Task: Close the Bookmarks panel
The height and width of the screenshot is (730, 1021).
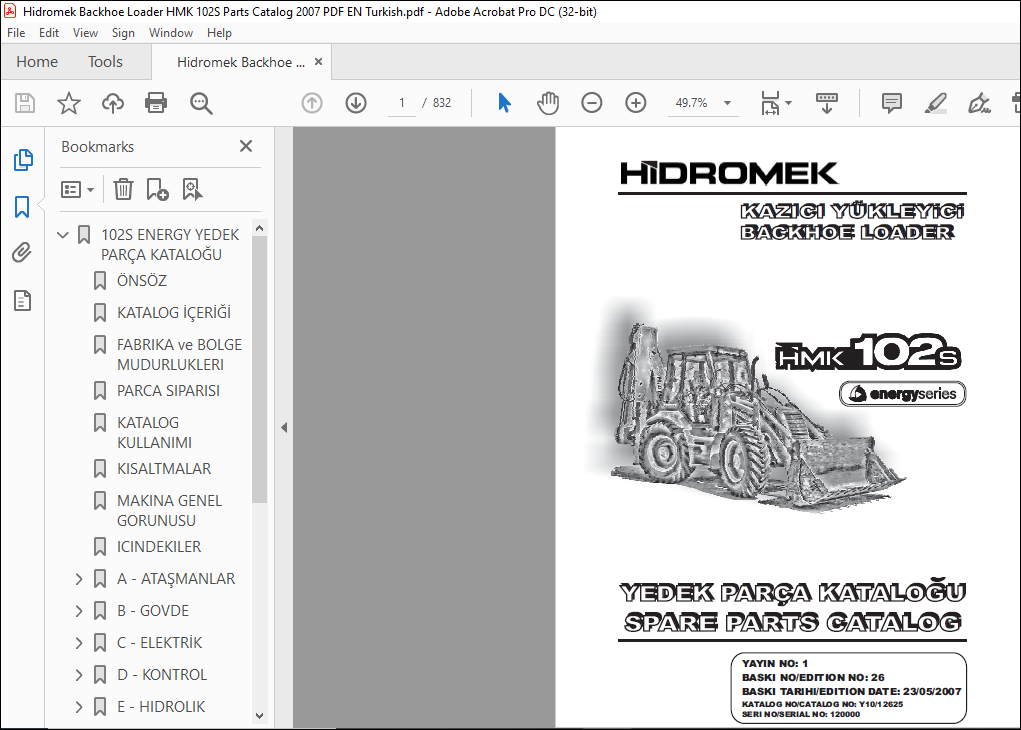Action: tap(245, 146)
